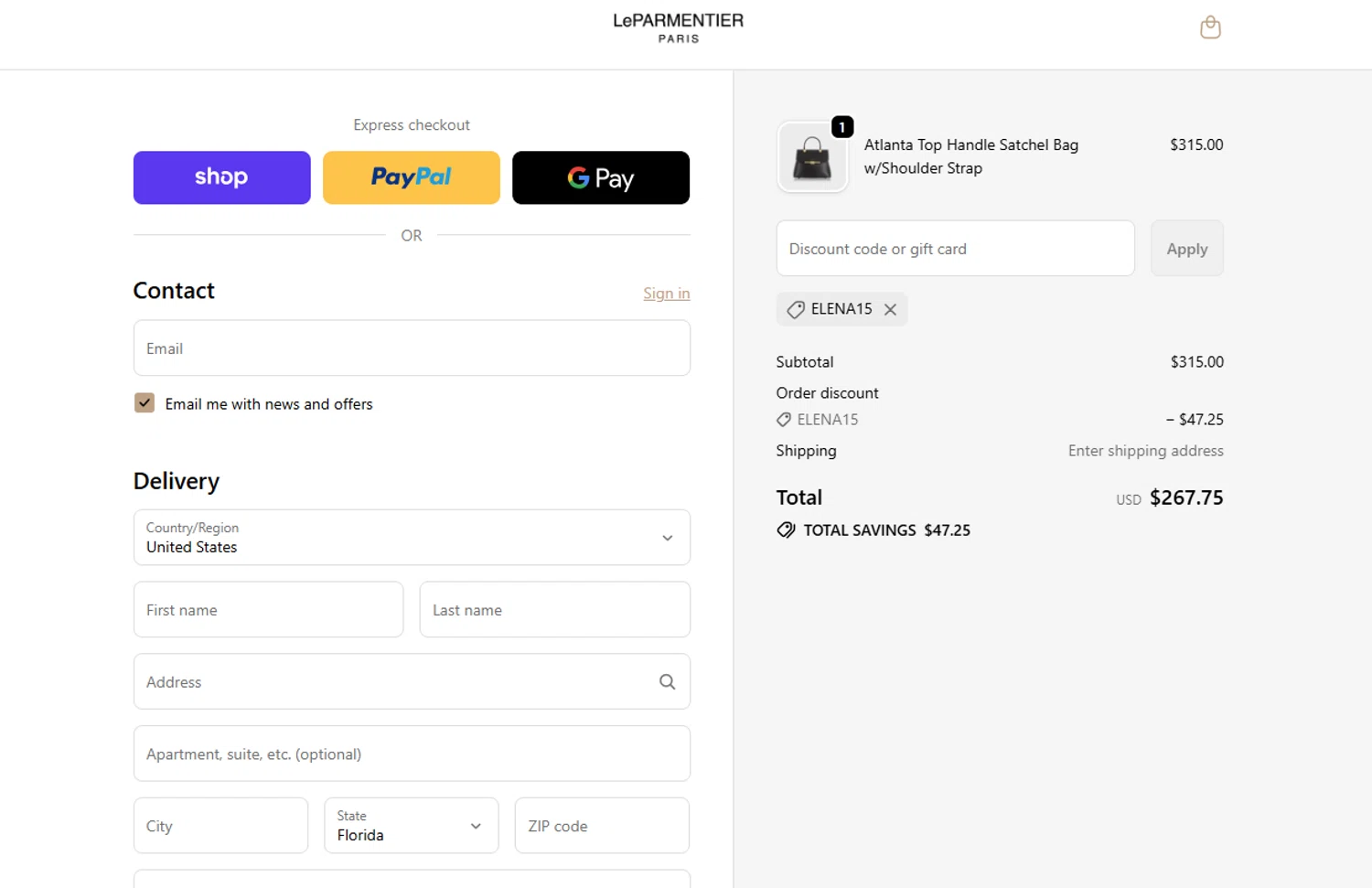Image resolution: width=1372 pixels, height=888 pixels.
Task: Click the First name field
Action: pos(268,609)
